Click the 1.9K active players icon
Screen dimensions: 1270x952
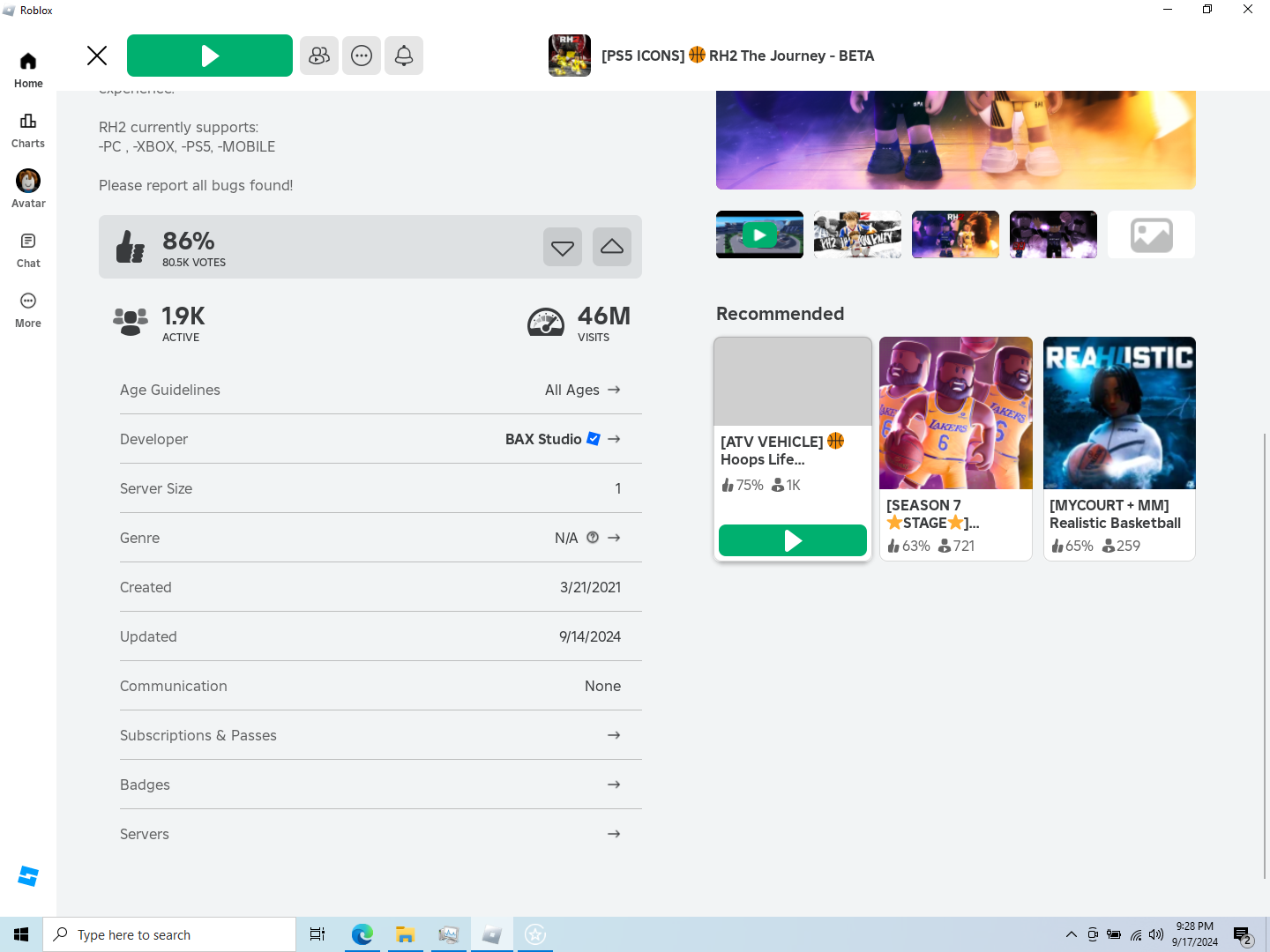pos(131,322)
